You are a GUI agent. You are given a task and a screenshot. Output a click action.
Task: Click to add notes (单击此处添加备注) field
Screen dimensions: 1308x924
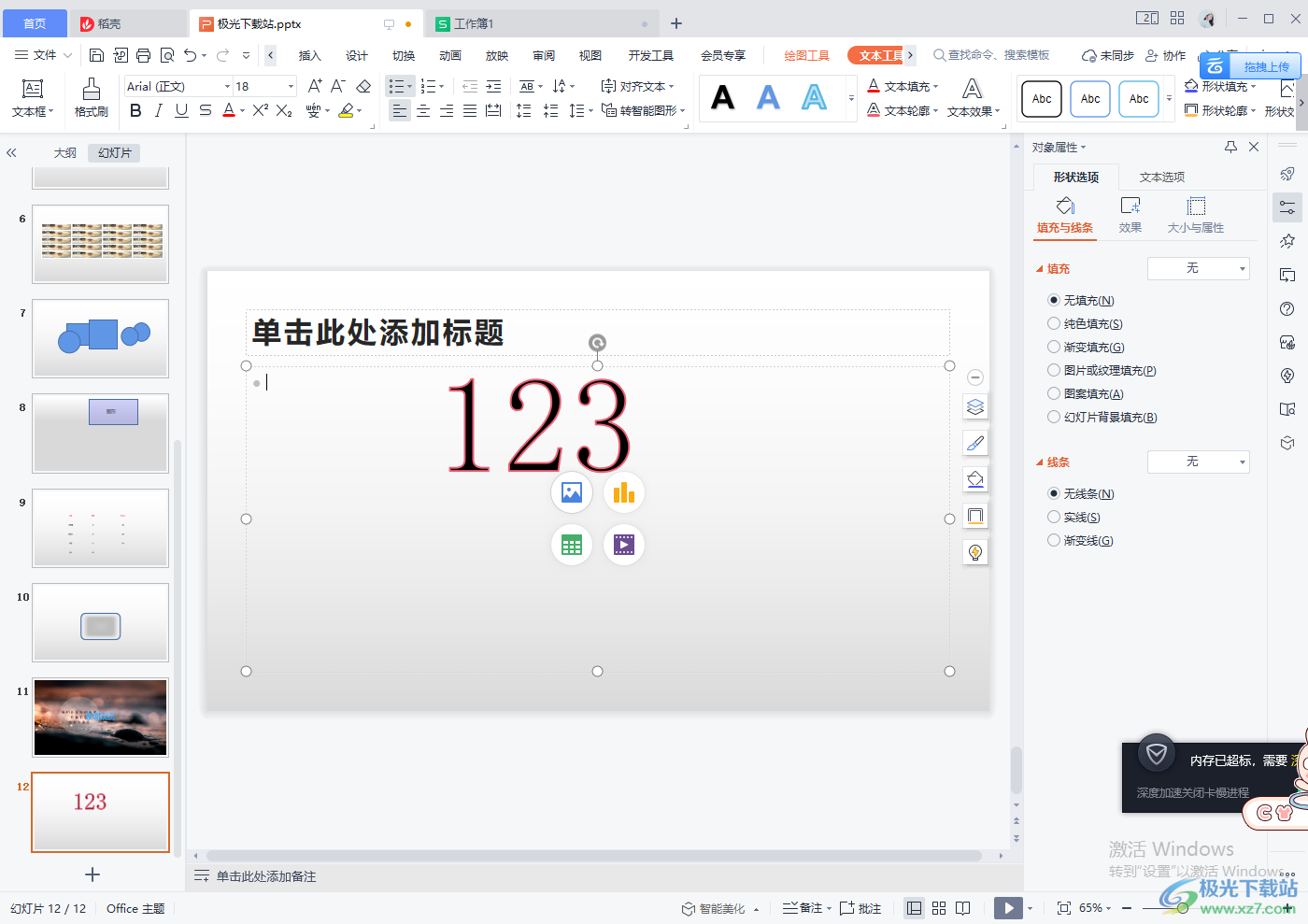(266, 876)
